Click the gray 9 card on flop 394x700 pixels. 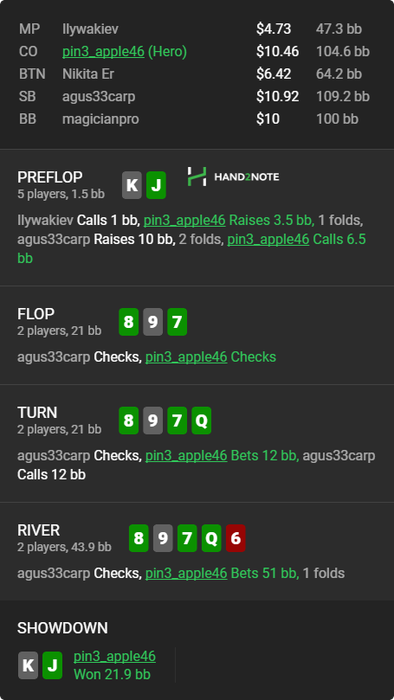click(153, 322)
